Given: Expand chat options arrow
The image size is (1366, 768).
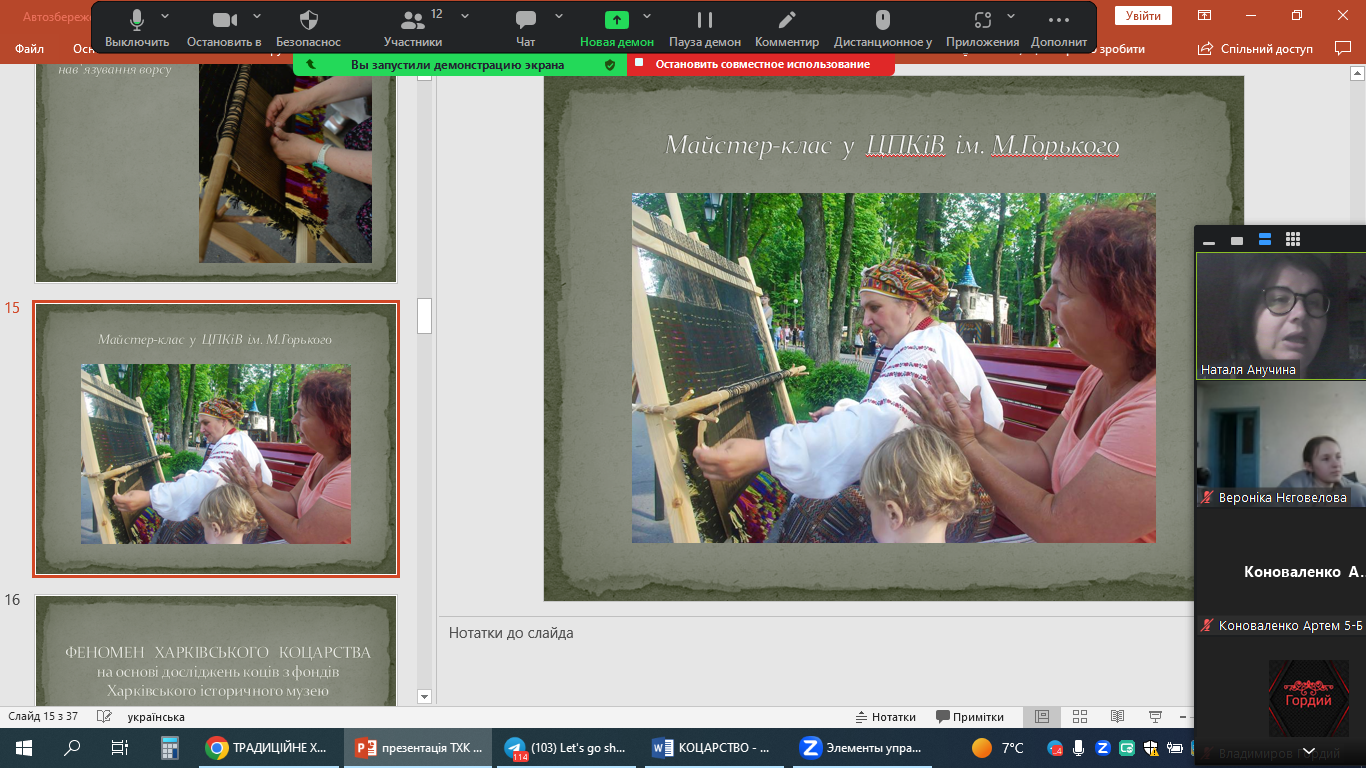Looking at the screenshot, I should 559,16.
